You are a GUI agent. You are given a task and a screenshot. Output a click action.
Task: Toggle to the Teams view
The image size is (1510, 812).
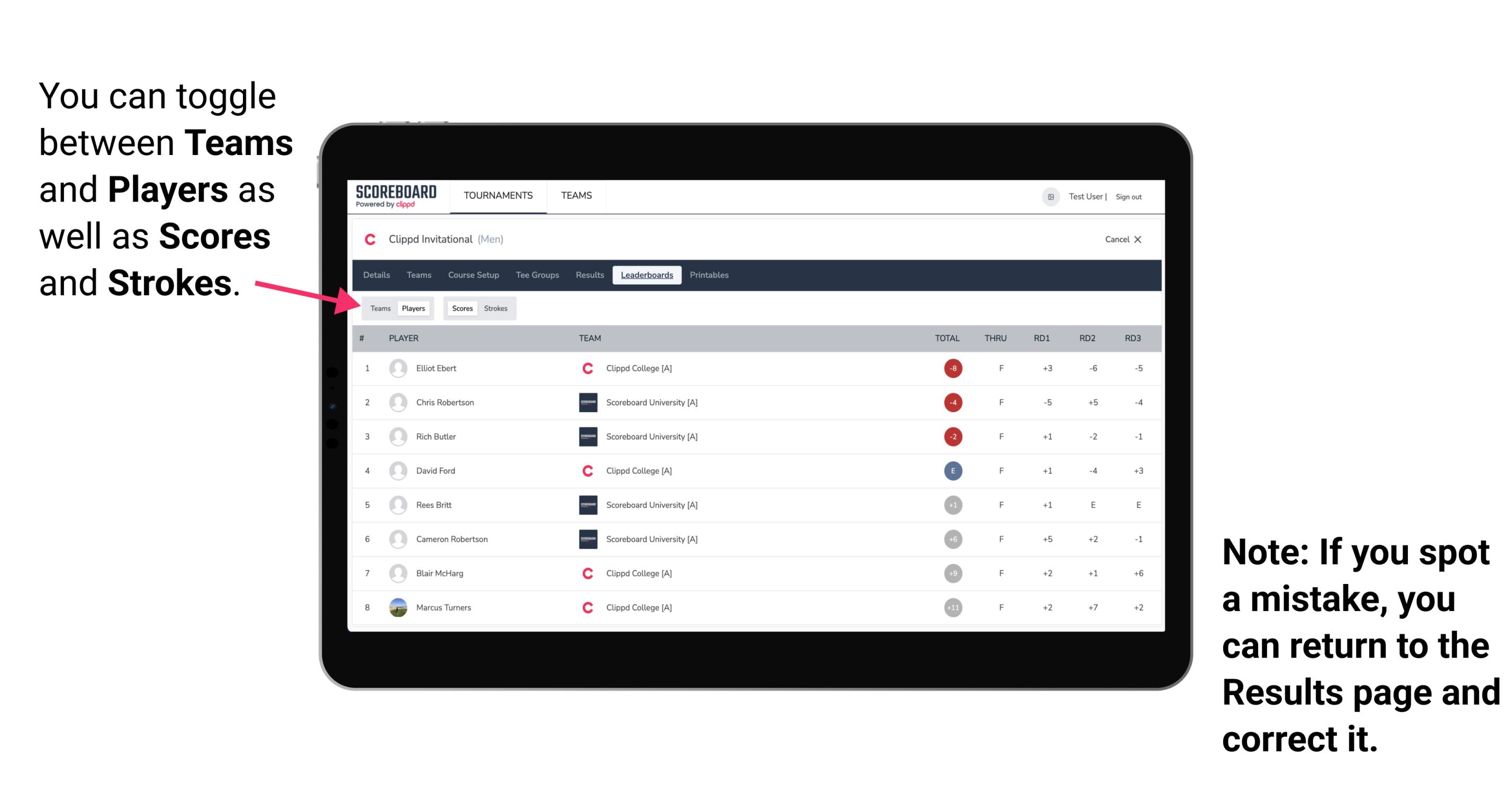click(x=381, y=308)
